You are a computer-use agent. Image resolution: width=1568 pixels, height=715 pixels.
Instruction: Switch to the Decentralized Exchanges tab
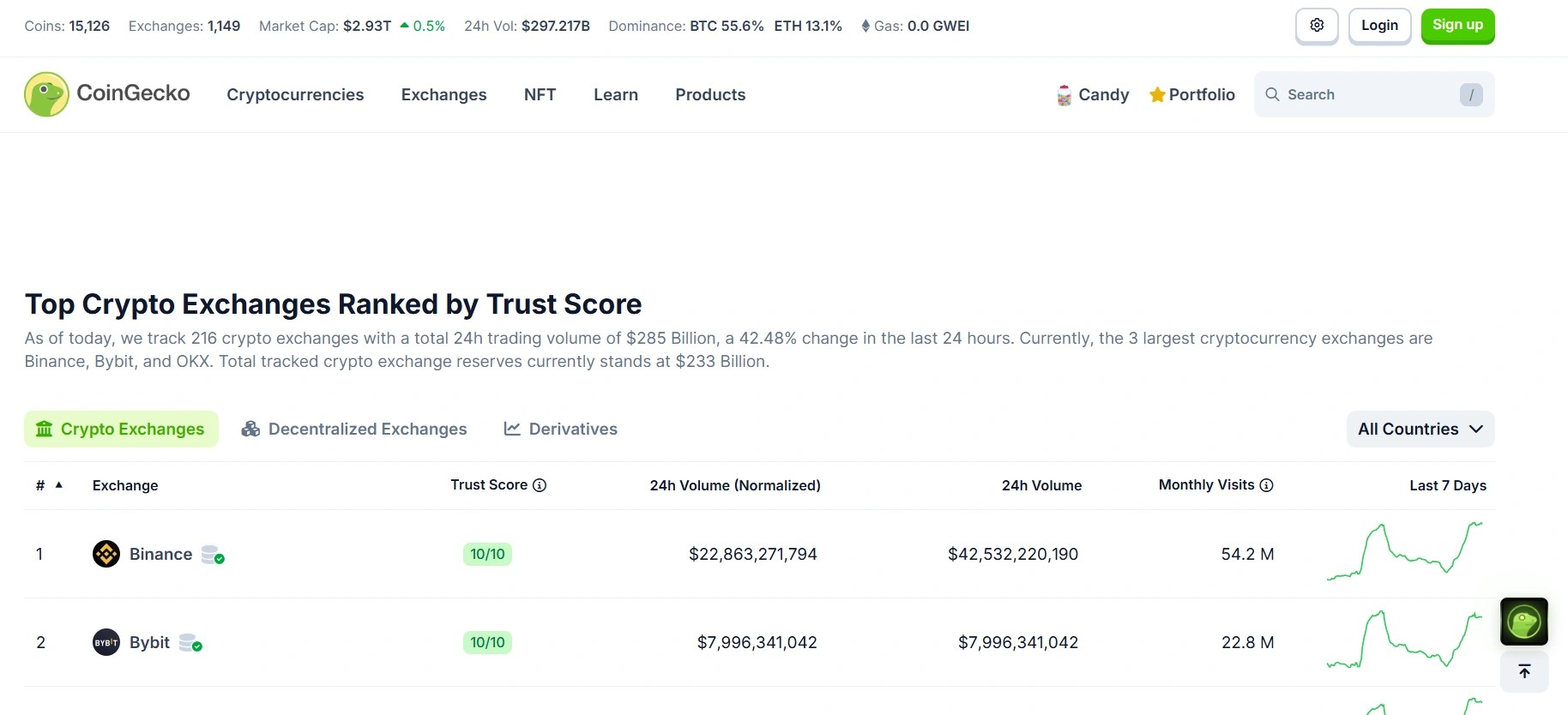click(354, 430)
